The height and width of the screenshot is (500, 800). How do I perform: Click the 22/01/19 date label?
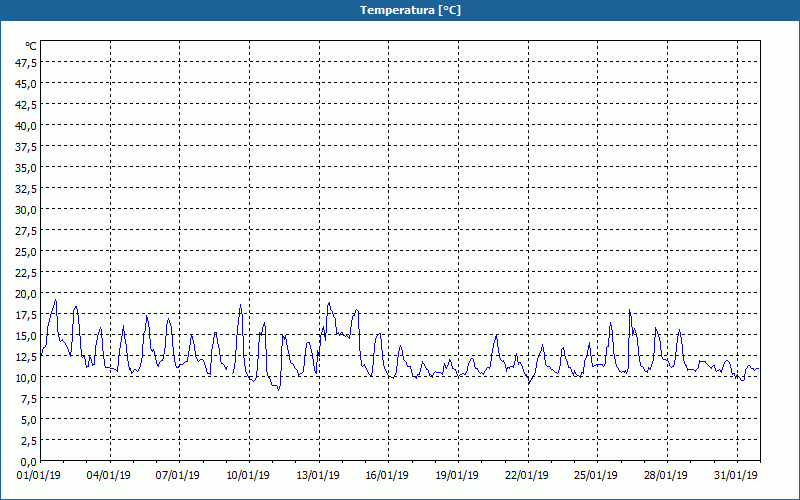527,476
